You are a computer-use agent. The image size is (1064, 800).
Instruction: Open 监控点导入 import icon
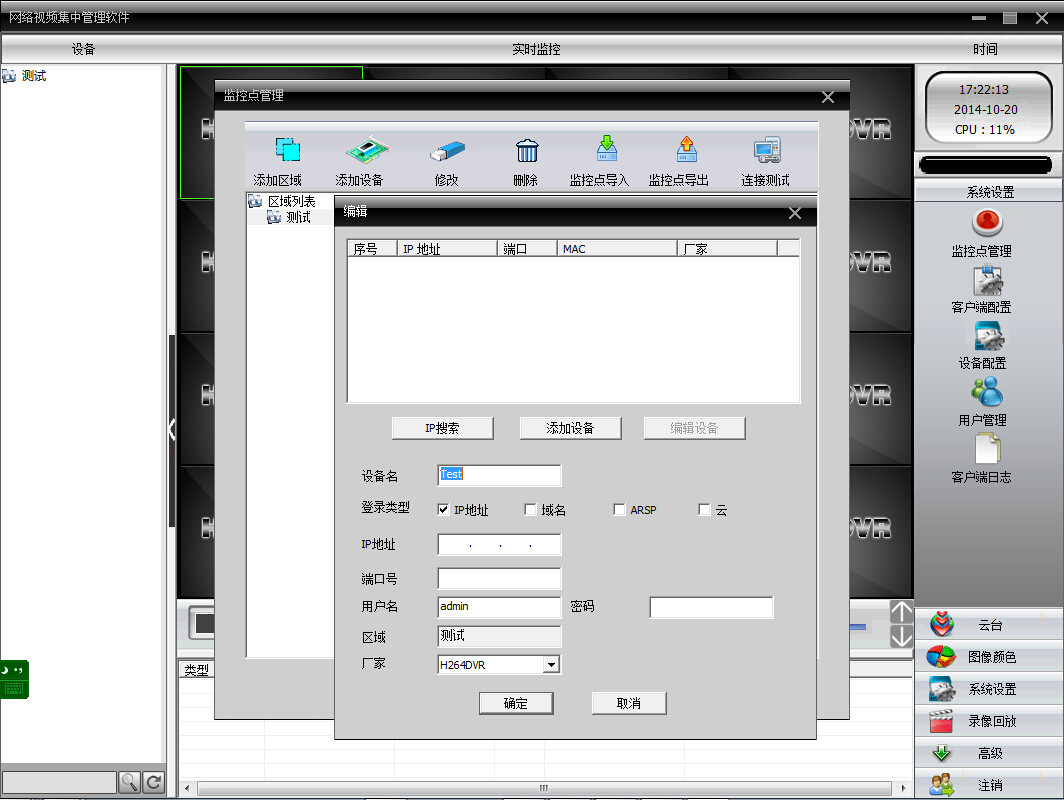[606, 150]
